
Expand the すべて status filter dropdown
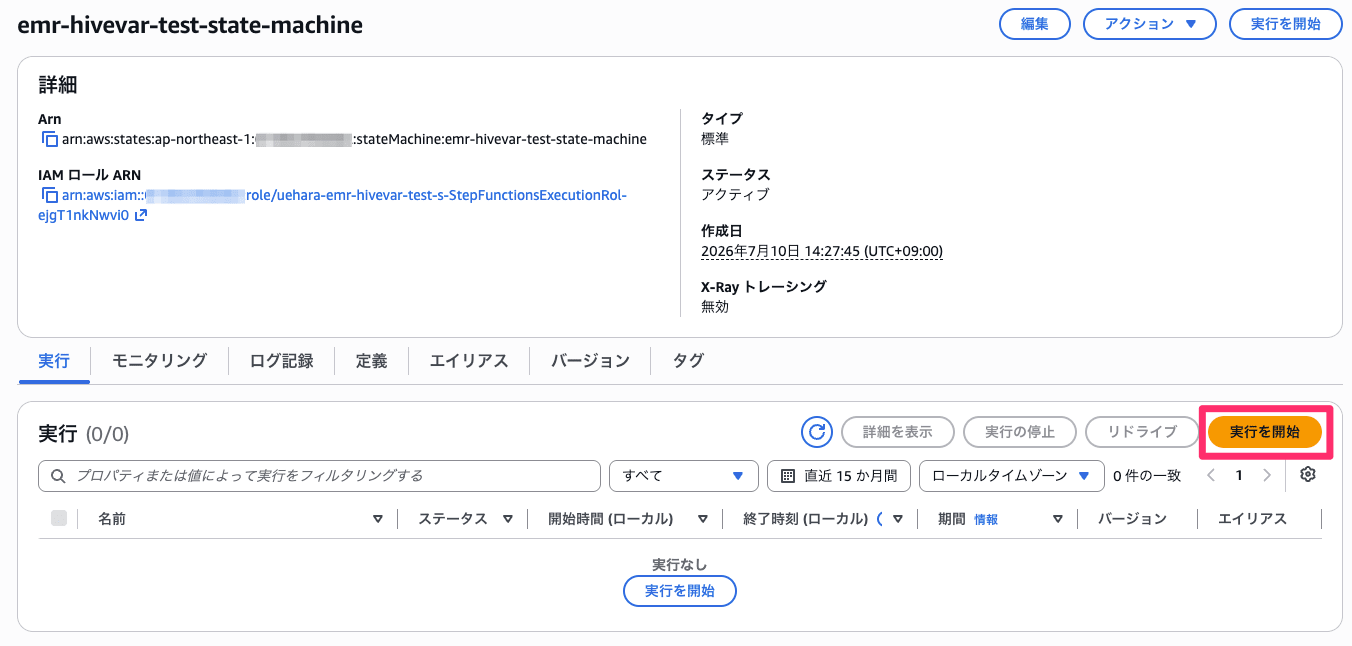[x=683, y=476]
